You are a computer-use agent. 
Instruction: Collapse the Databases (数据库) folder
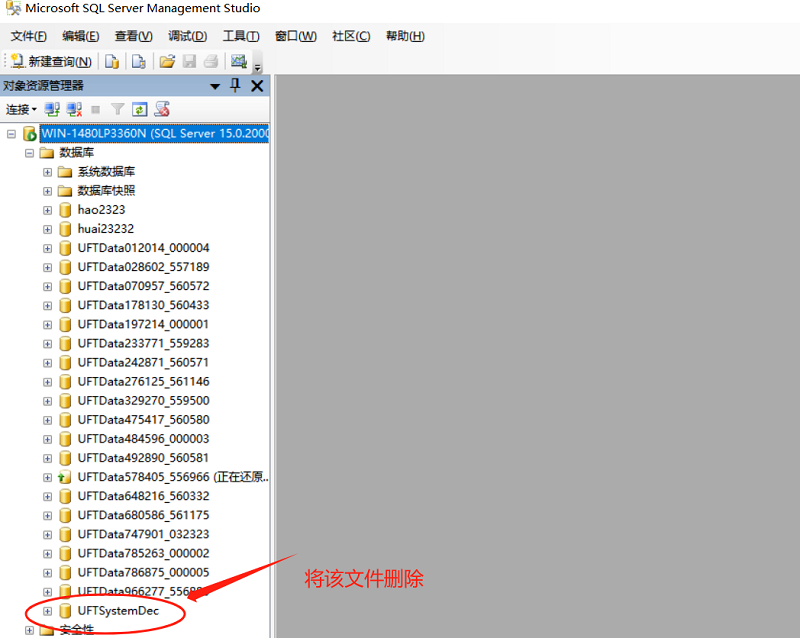[x=30, y=153]
